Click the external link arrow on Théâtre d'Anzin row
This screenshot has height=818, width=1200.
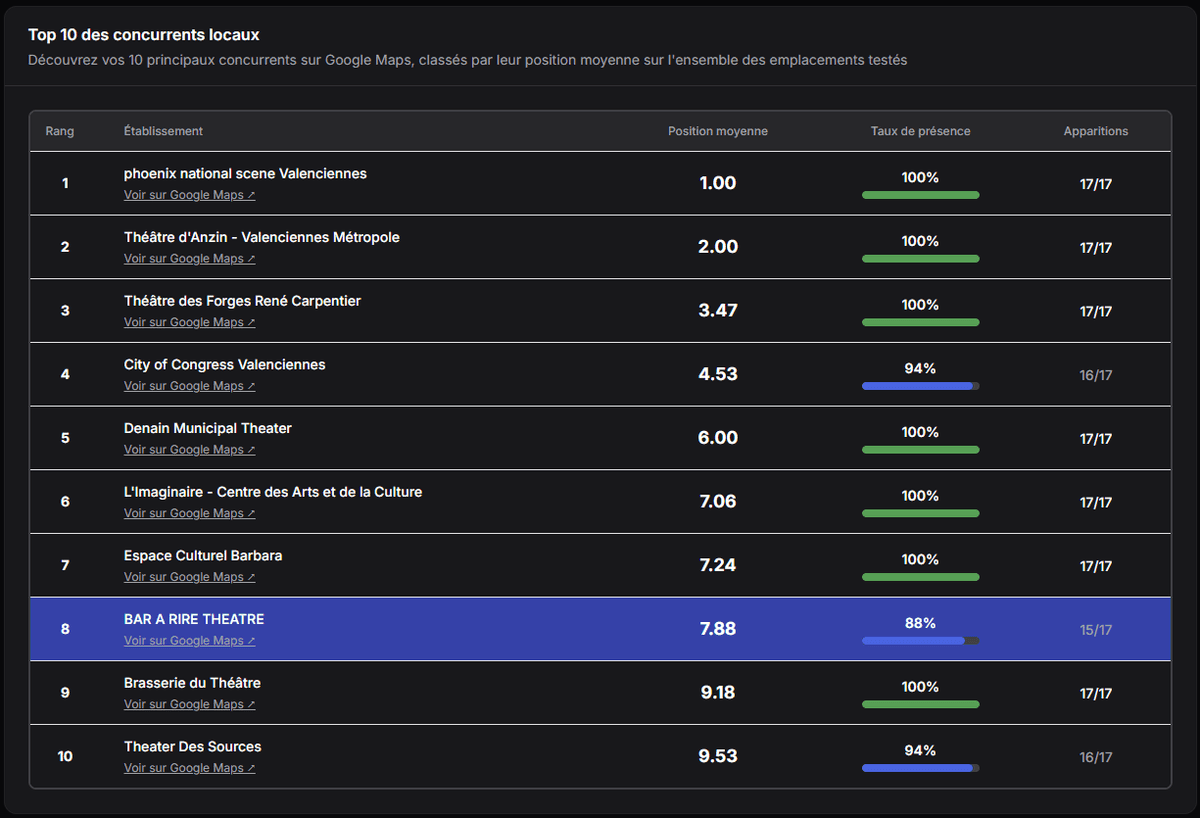[x=250, y=258]
